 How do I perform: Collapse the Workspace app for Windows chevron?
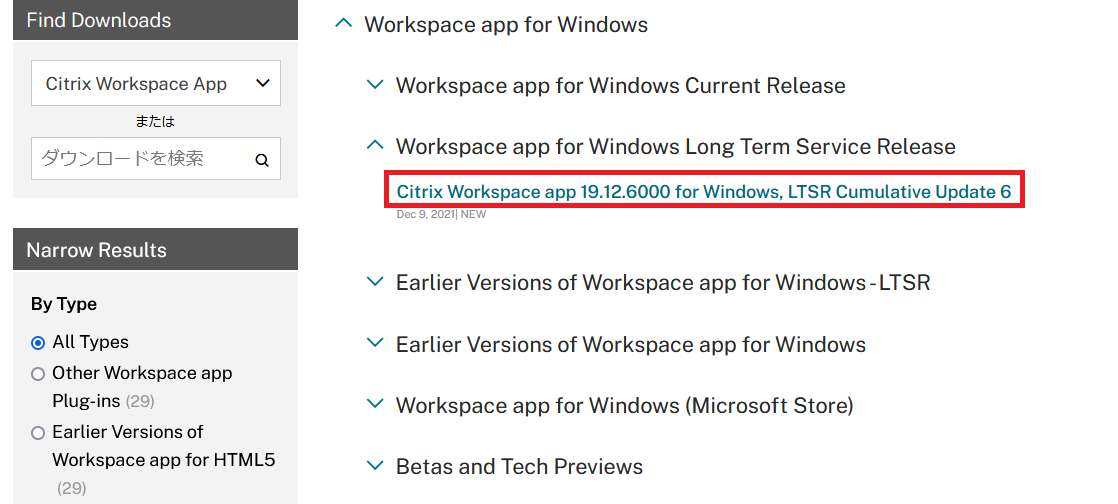tap(343, 24)
